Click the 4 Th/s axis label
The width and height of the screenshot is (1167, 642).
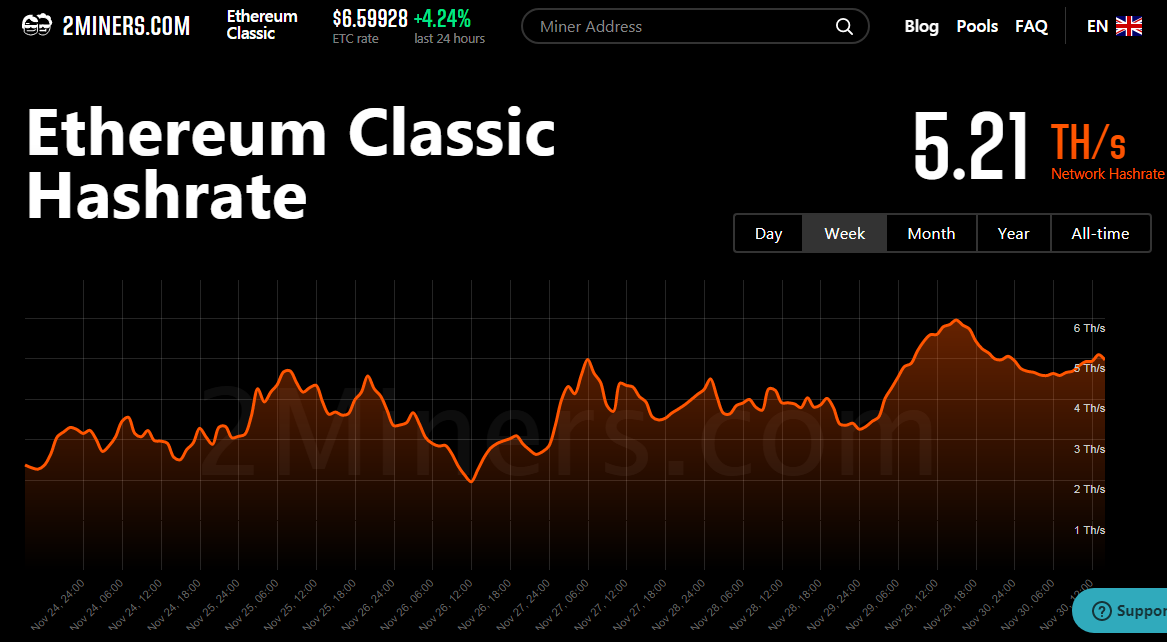[1089, 408]
